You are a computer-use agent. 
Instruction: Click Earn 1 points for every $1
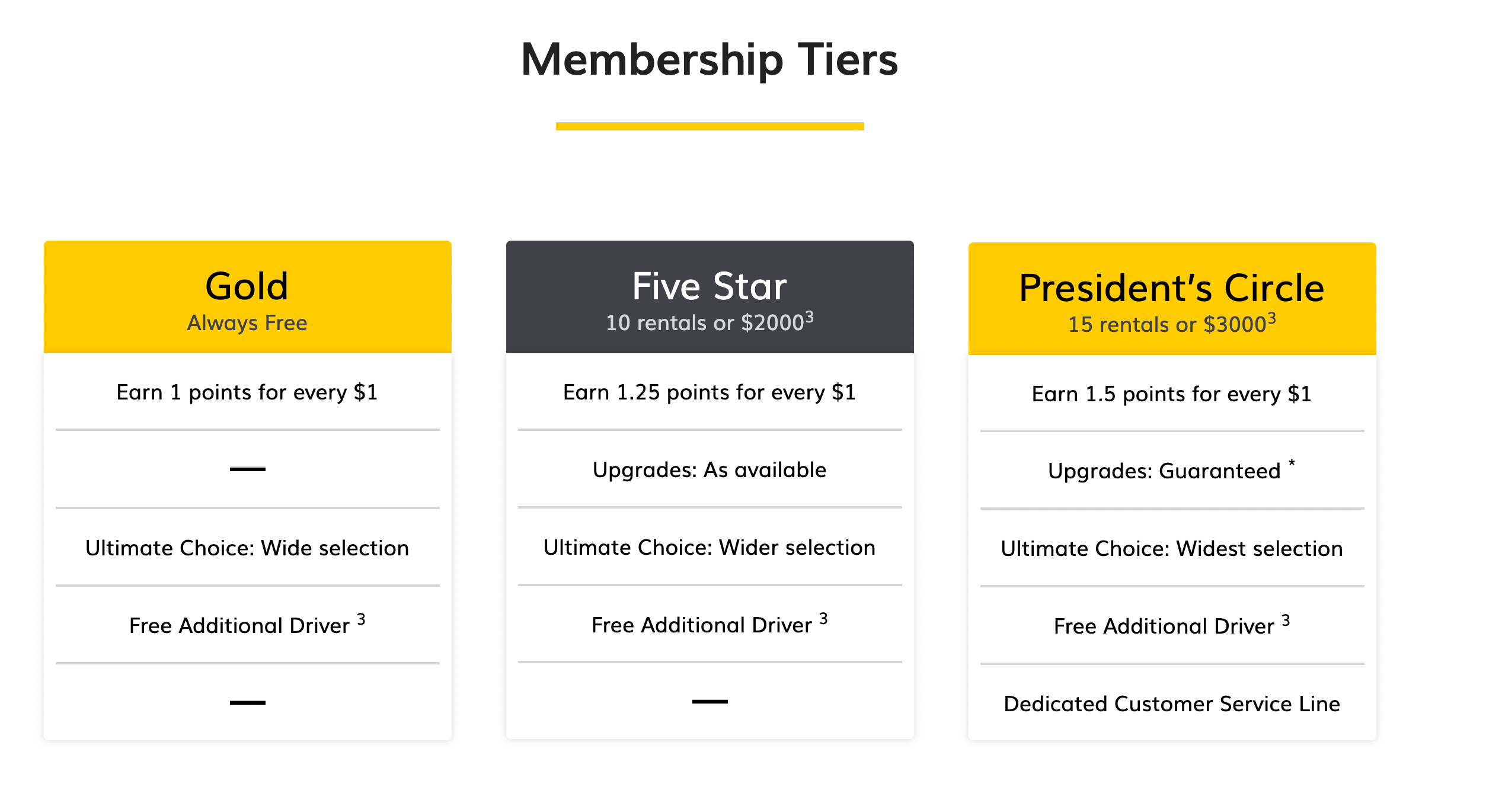coord(247,392)
